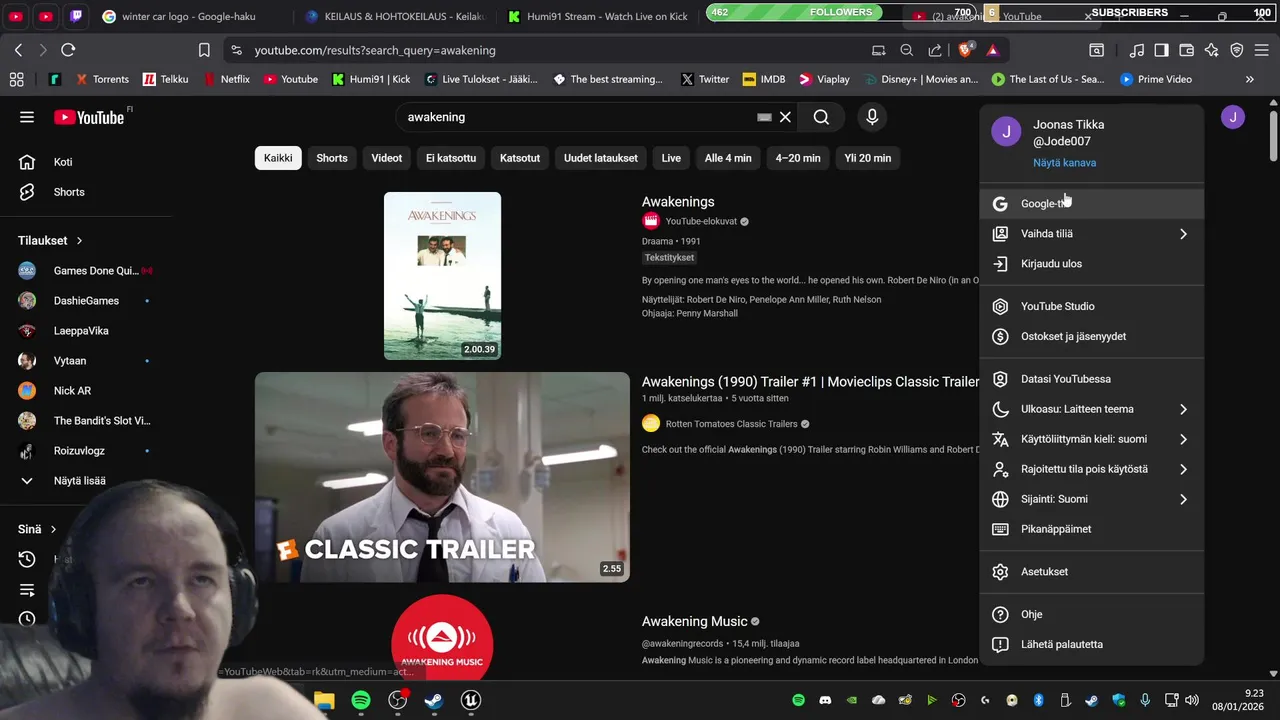Screen dimensions: 1280x720
Task: Select the Kaikki filter chip
Action: click(278, 158)
